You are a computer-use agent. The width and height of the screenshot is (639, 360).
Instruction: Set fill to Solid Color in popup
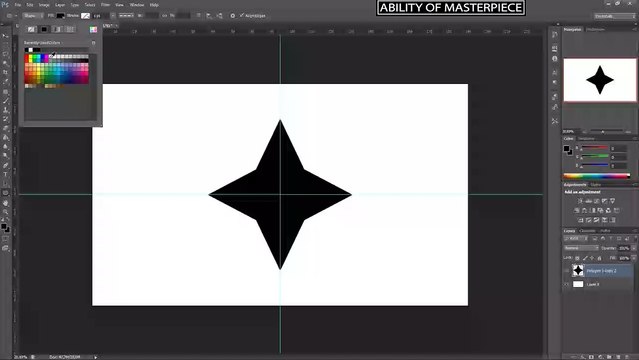pyautogui.click(x=44, y=29)
